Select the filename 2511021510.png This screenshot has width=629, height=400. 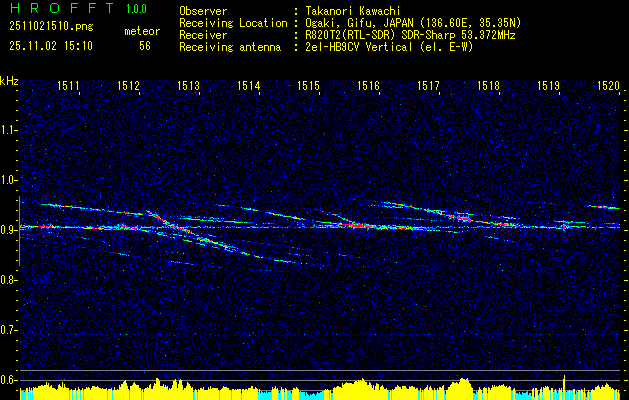tap(51, 27)
